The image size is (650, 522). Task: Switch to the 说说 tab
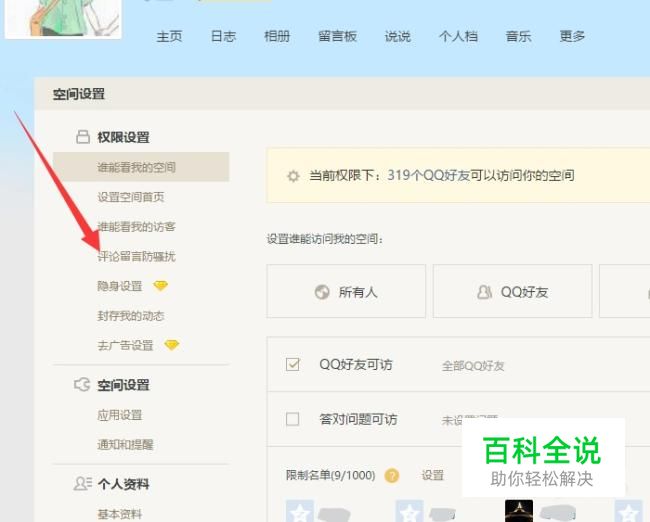398,36
